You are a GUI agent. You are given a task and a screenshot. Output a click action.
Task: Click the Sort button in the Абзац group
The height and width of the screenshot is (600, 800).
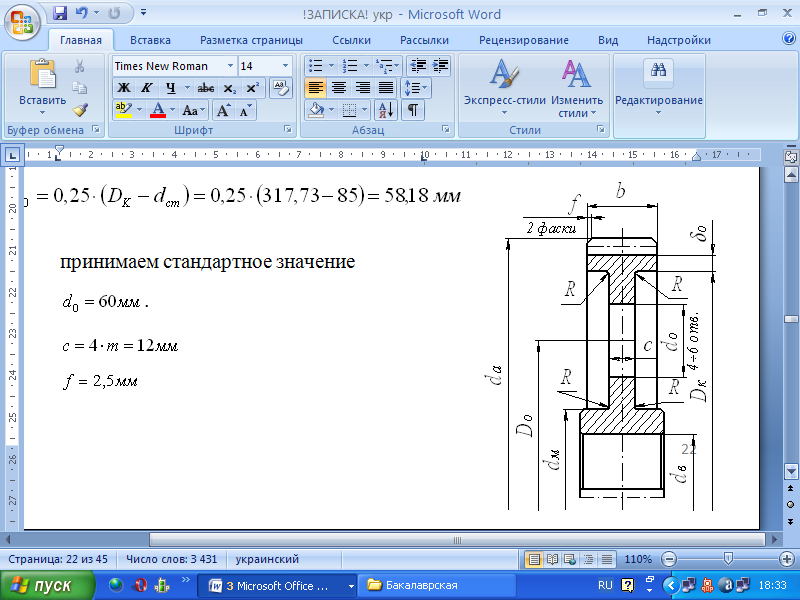pyautogui.click(x=386, y=110)
